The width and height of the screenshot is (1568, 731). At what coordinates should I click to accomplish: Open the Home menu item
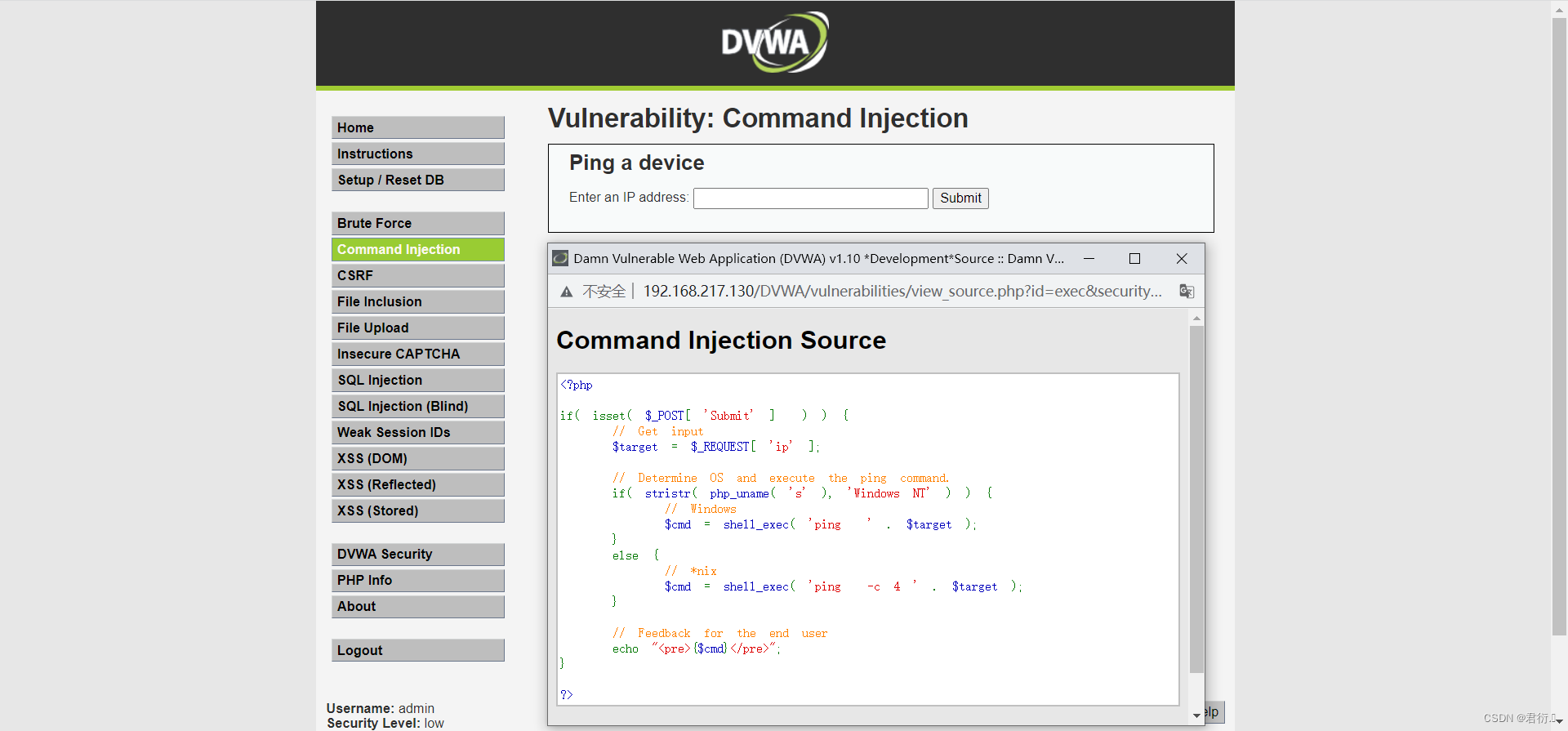[x=418, y=127]
